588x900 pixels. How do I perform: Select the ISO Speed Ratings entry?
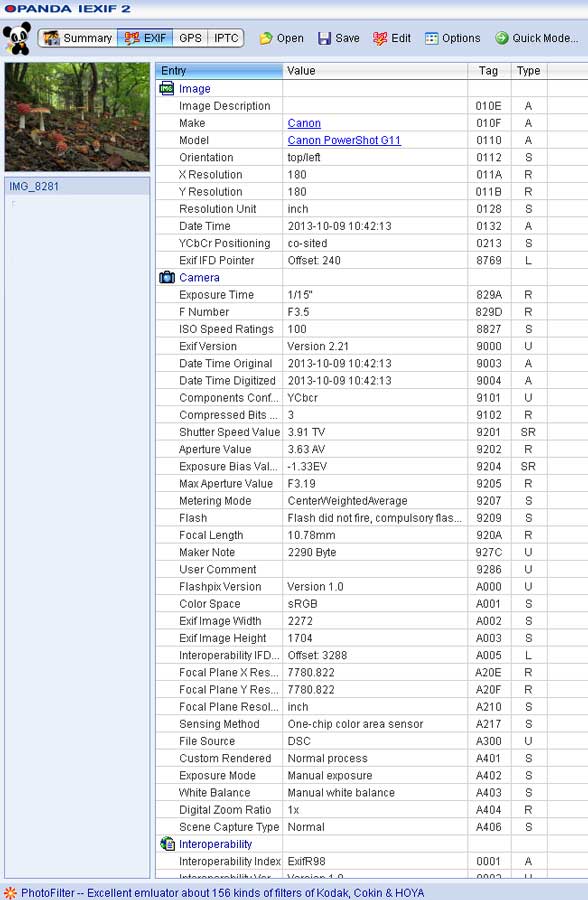(x=226, y=329)
